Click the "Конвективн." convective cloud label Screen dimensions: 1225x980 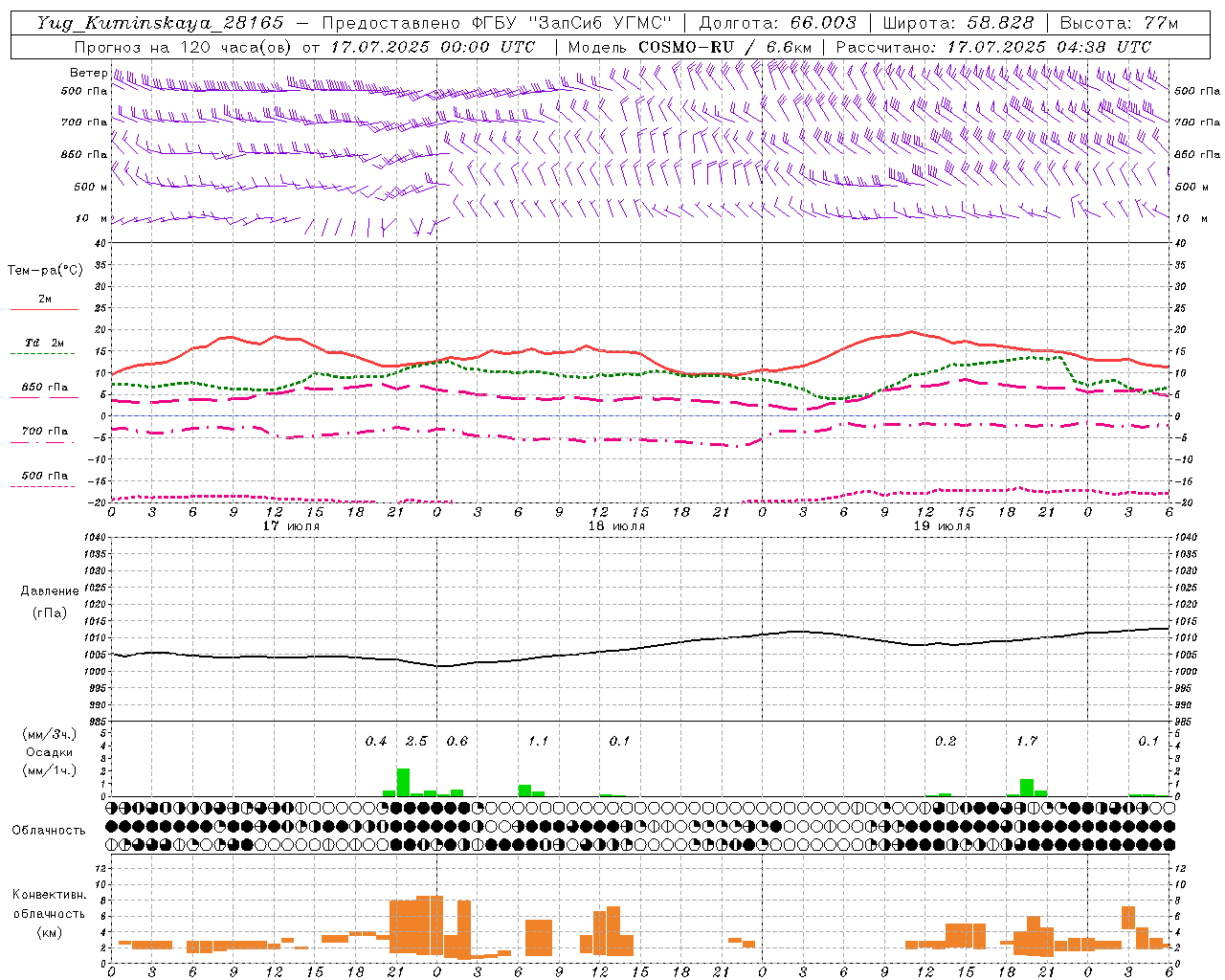coord(49,895)
